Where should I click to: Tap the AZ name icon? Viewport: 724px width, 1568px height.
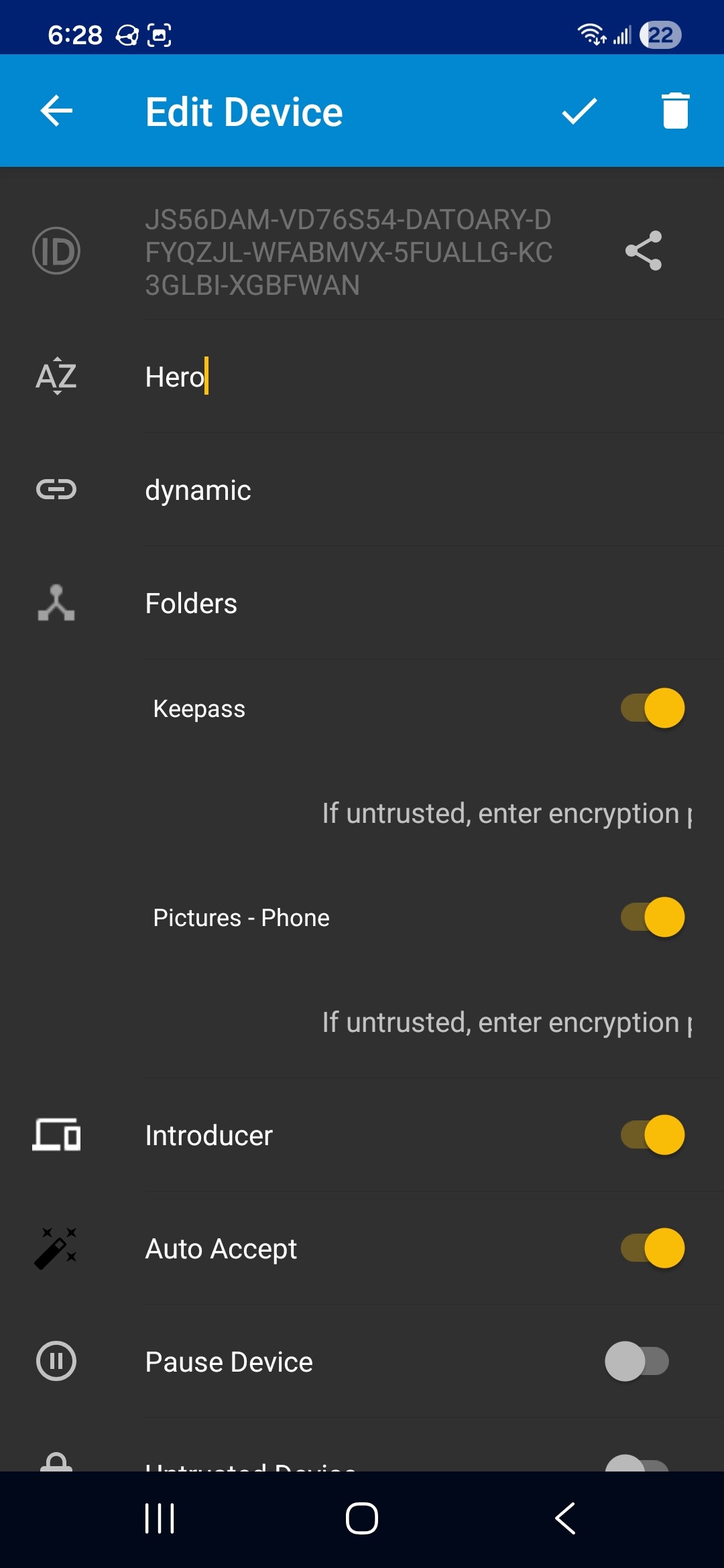[x=56, y=376]
